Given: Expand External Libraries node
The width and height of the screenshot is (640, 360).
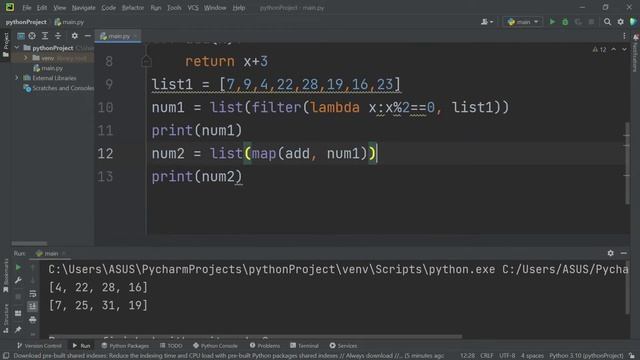Looking at the screenshot, I should point(17,78).
